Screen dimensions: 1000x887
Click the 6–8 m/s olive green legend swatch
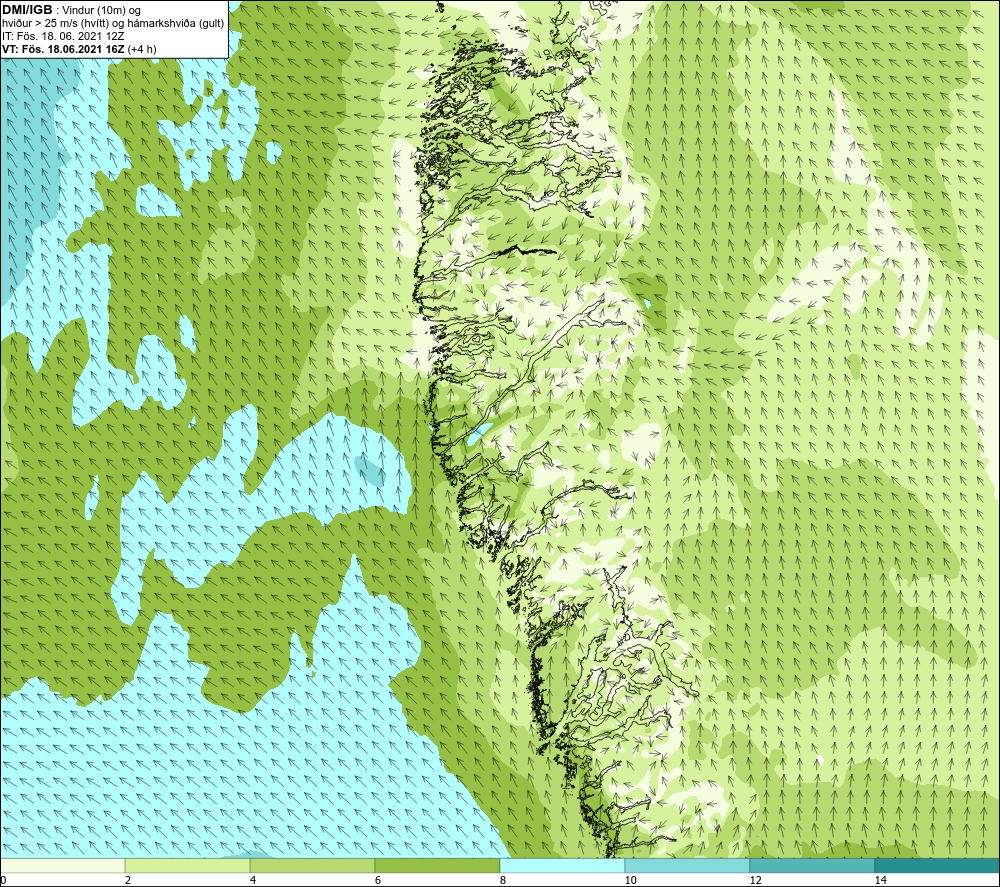point(438,865)
